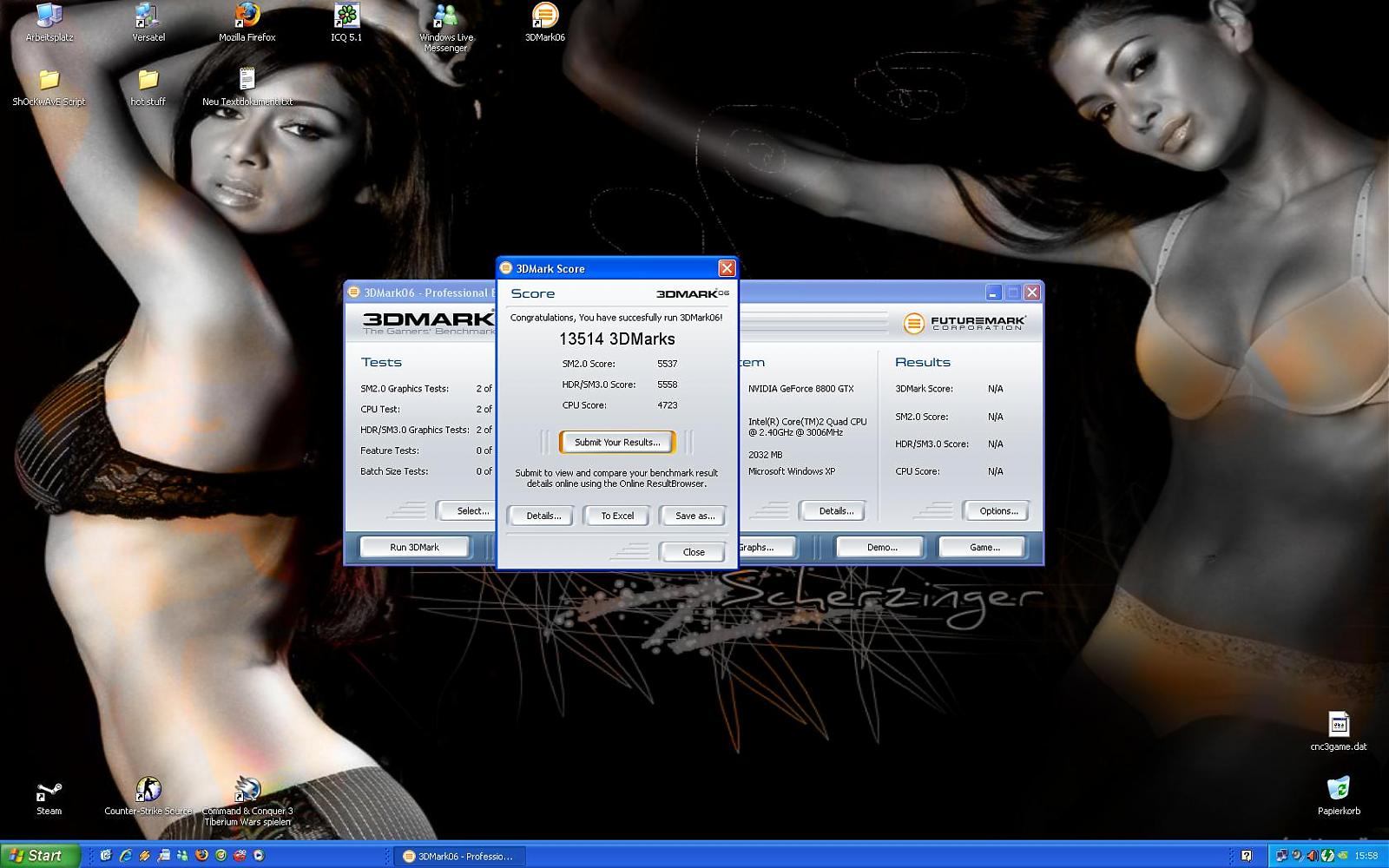Image resolution: width=1389 pixels, height=868 pixels.
Task: Click the green lightning bolt tray icon
Action: (x=1327, y=856)
